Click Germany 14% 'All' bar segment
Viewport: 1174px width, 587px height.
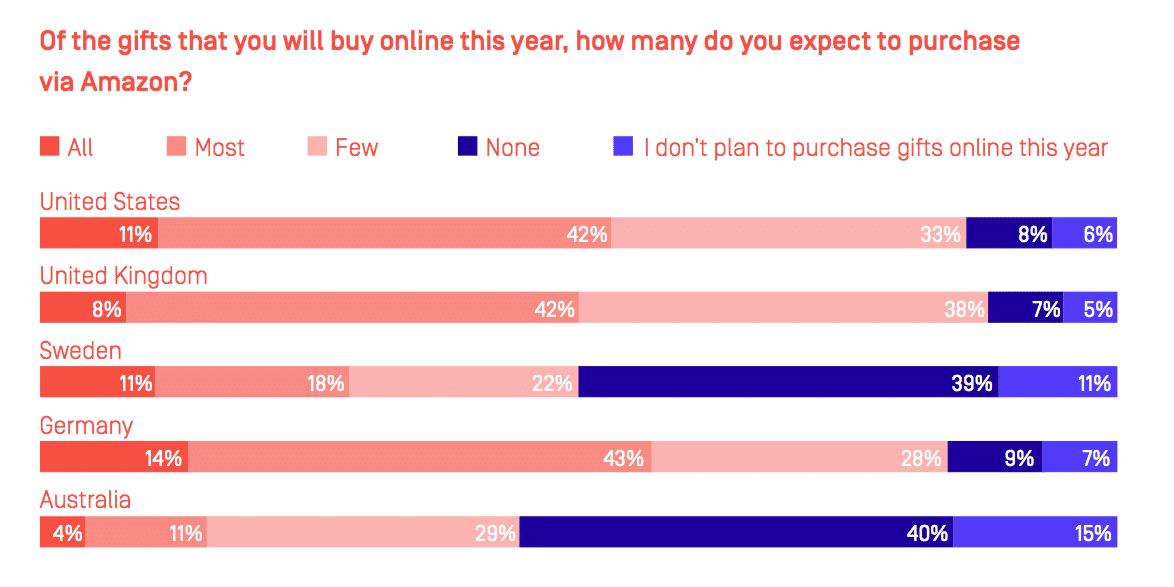113,458
